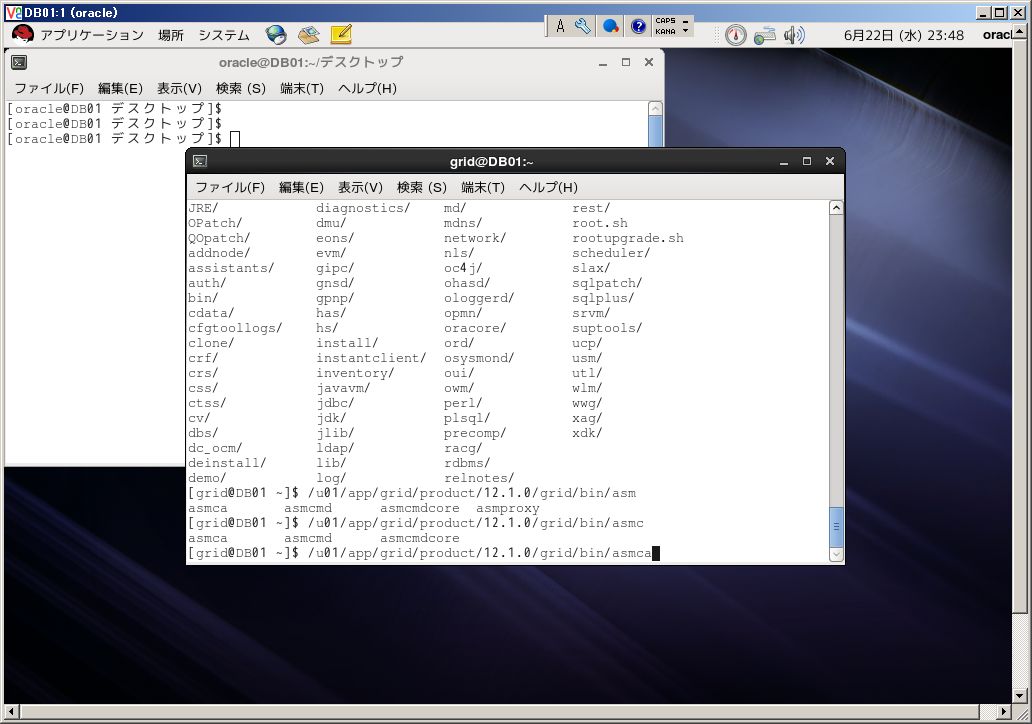
Task: Open input method wrench settings icon
Action: point(582,26)
